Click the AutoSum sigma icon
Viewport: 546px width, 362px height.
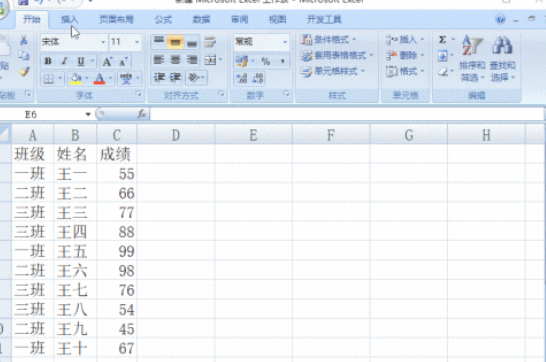[x=442, y=40]
